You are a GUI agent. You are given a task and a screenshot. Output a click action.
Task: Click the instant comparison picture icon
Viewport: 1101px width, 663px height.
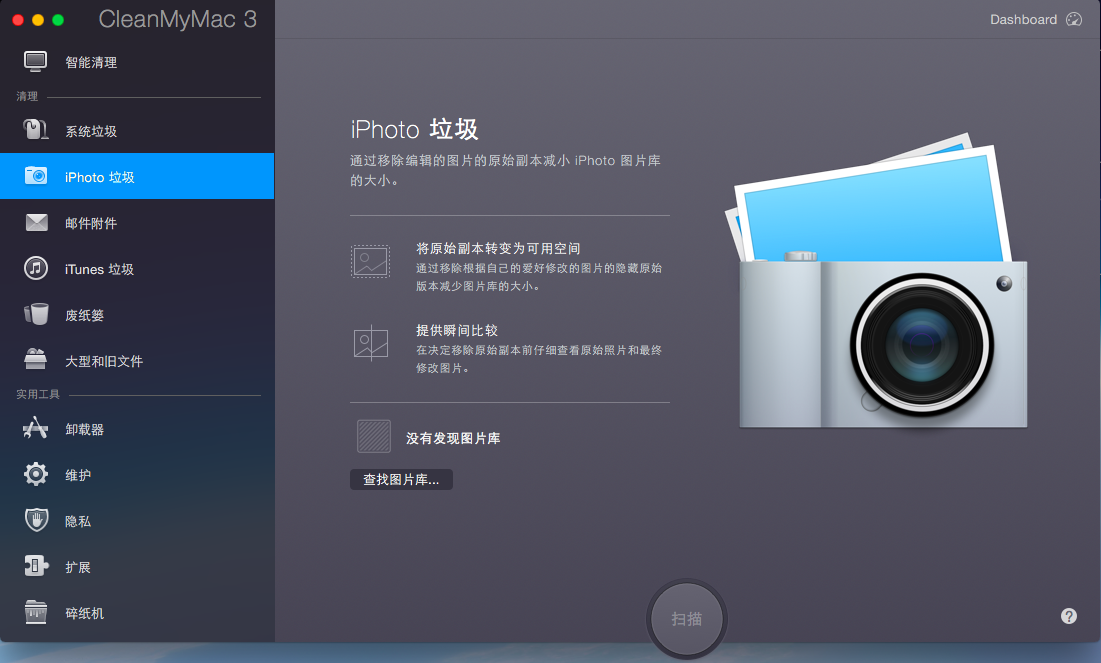371,343
